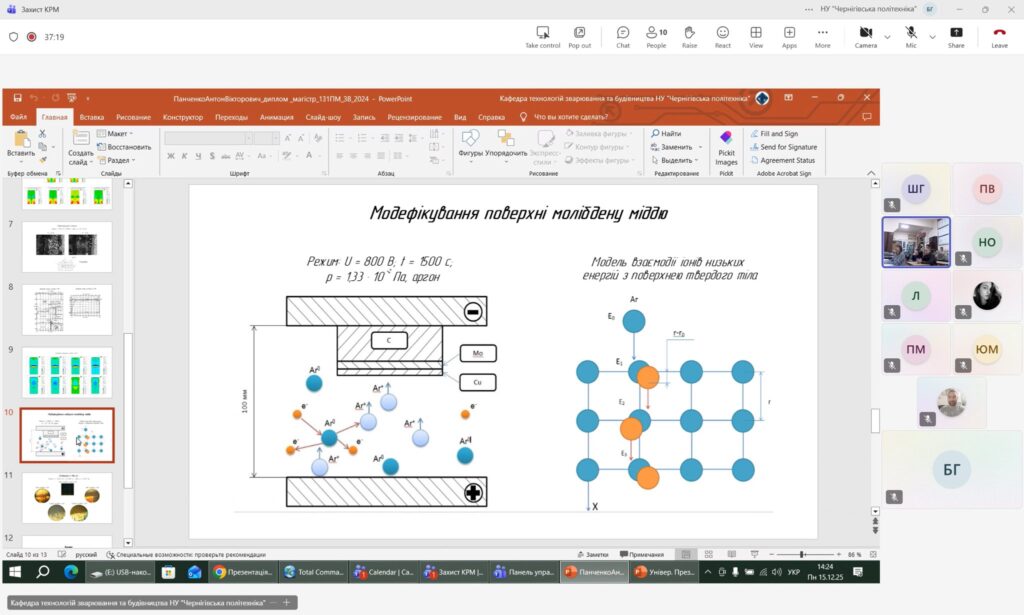Open the Анимация ribbon tab
This screenshot has width=1024, height=615.
tap(276, 117)
